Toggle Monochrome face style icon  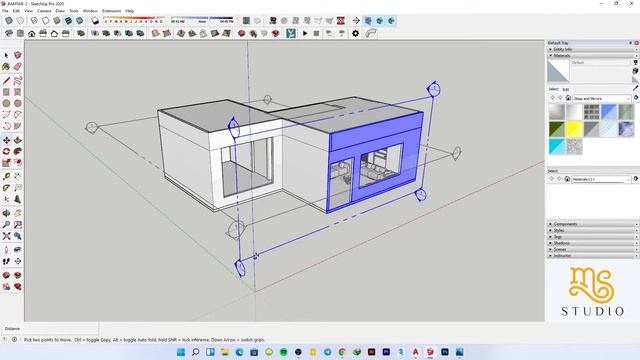coord(80,21)
